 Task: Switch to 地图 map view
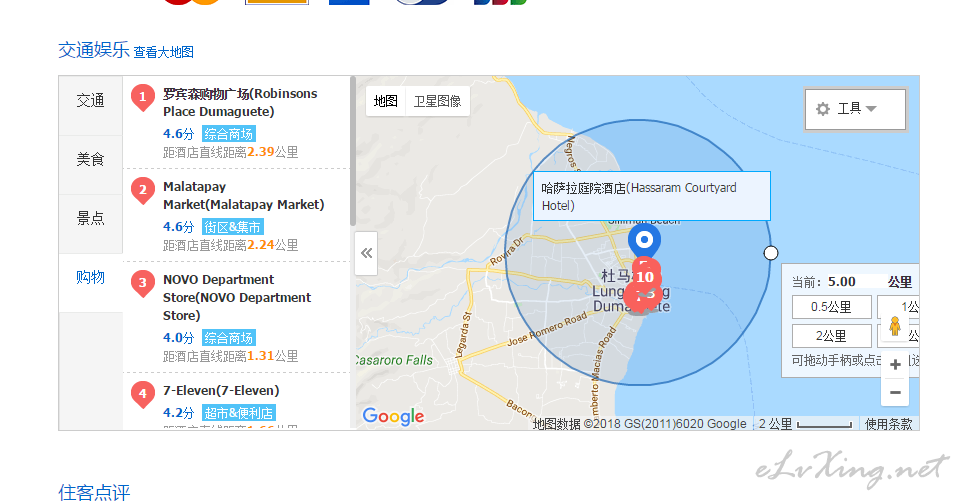(x=386, y=101)
